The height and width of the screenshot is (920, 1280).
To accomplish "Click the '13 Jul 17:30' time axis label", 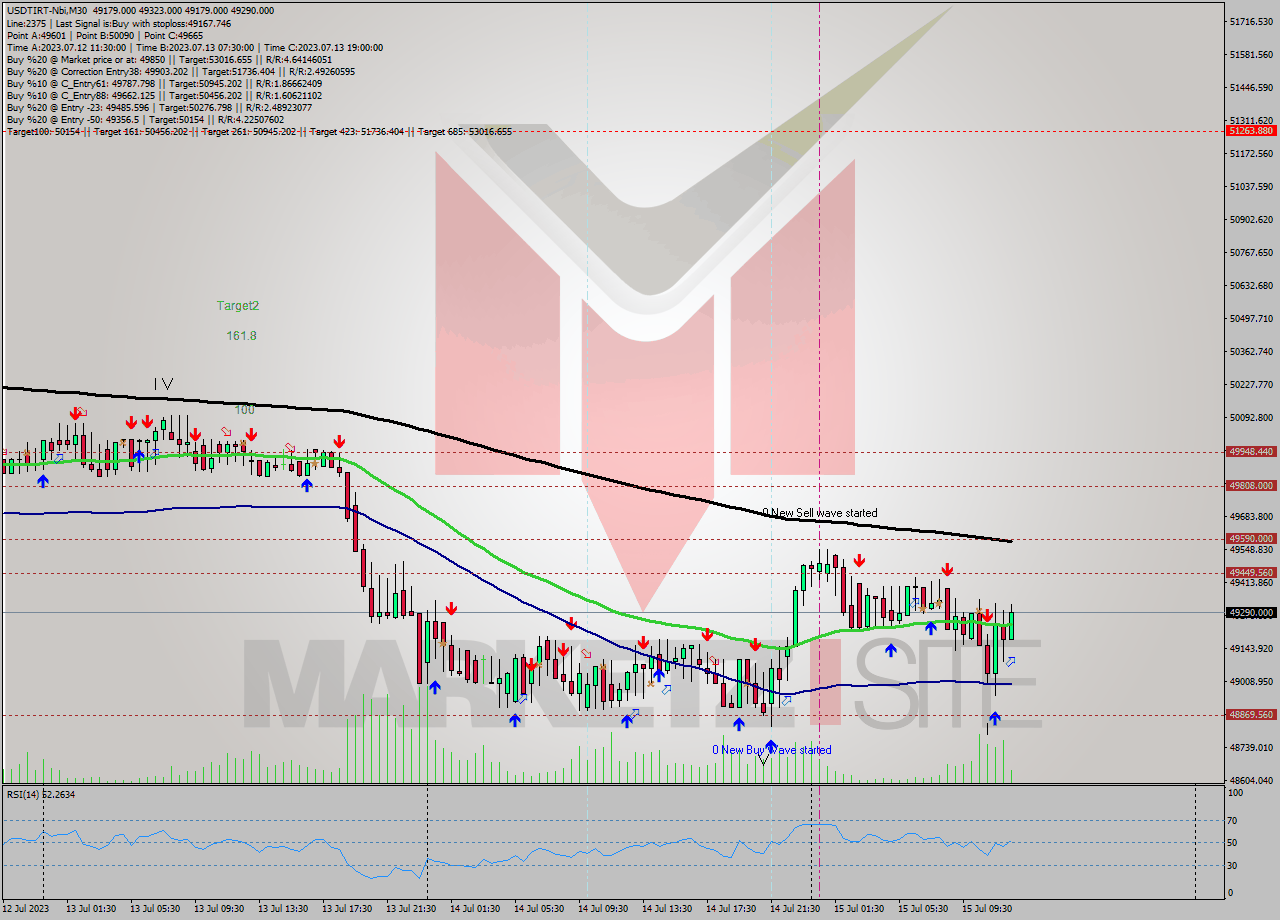I will [347, 908].
